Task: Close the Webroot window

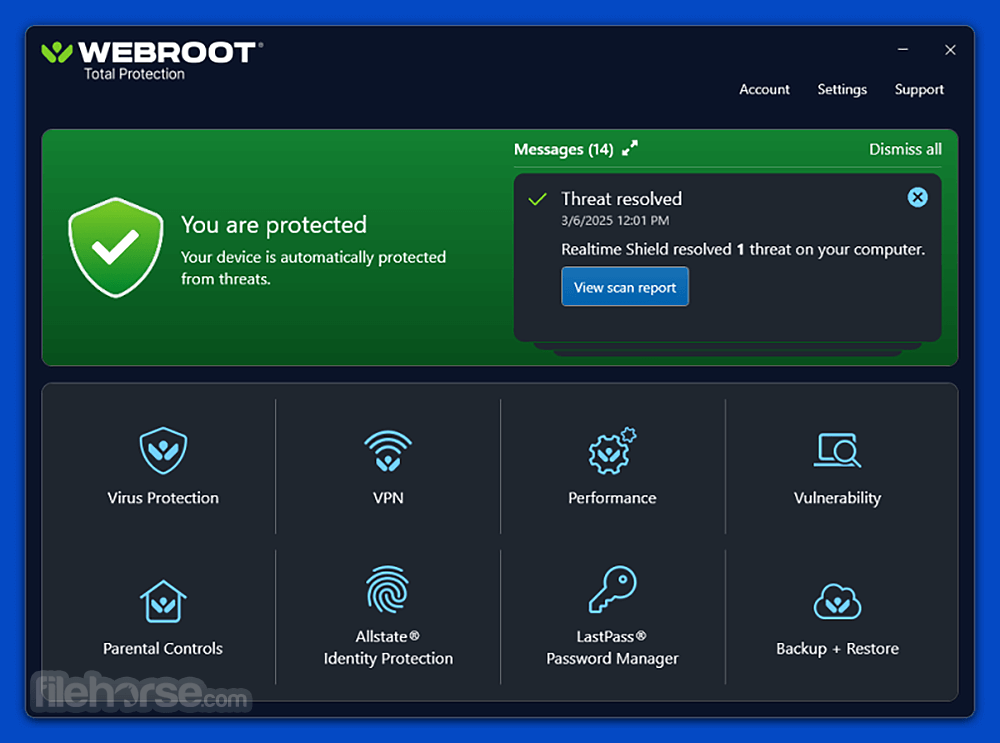Action: pos(950,50)
